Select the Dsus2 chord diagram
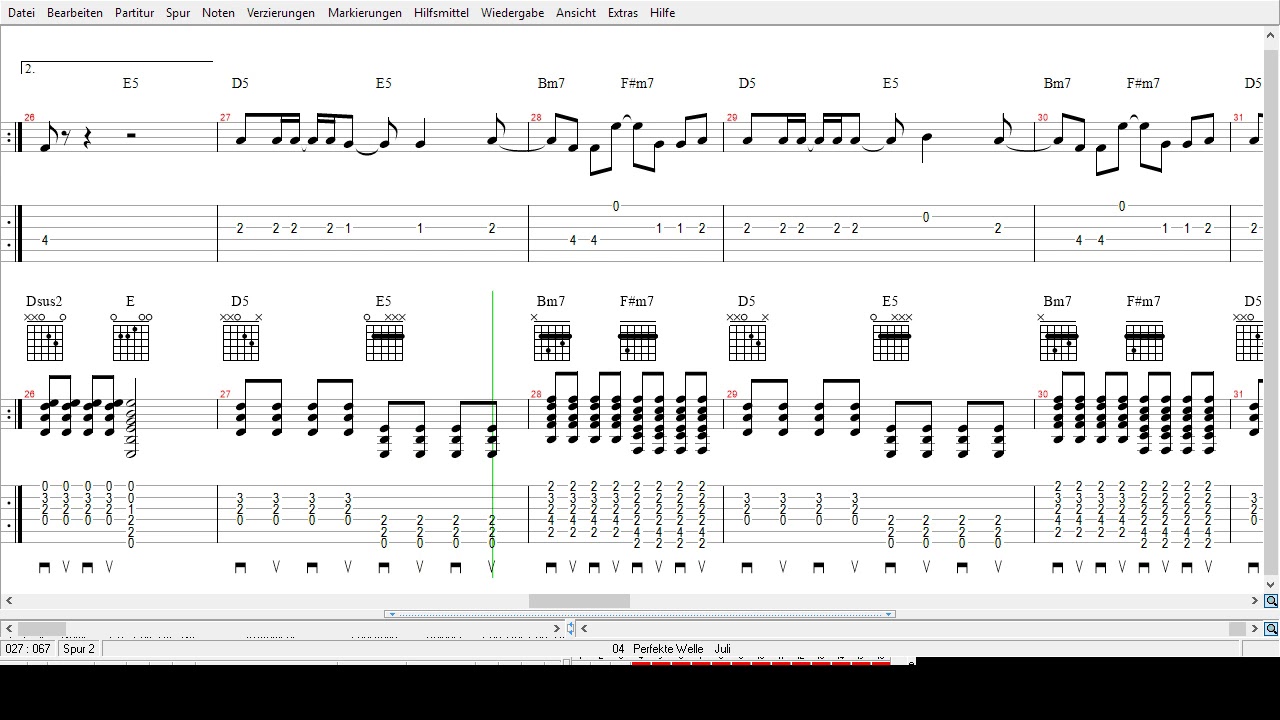This screenshot has height=720, width=1280. coord(45,337)
